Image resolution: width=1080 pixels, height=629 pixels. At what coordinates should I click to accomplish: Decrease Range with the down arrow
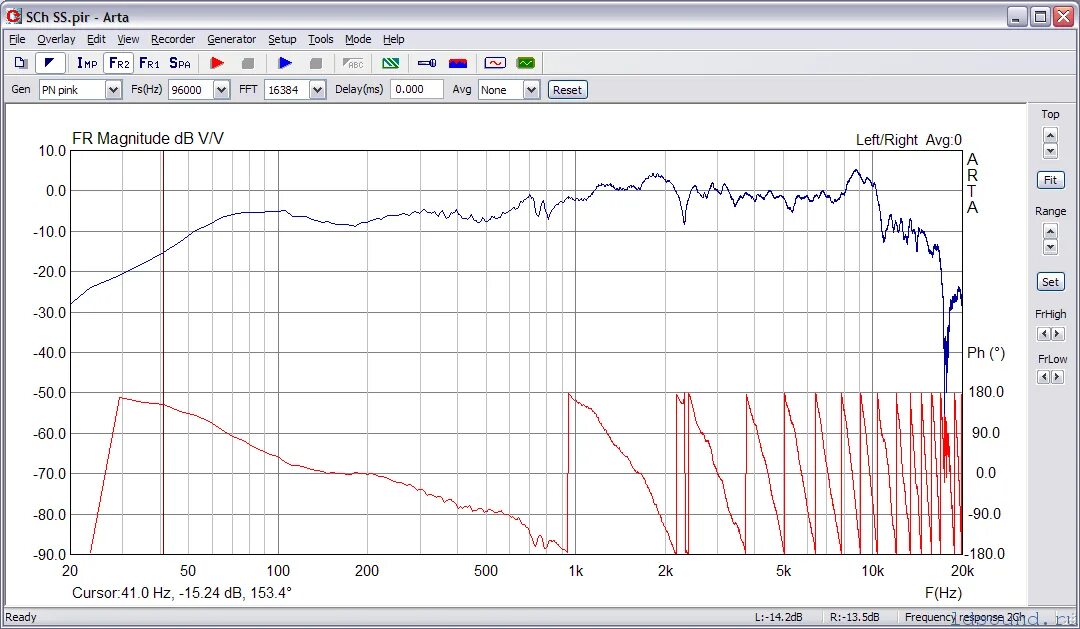click(1050, 247)
